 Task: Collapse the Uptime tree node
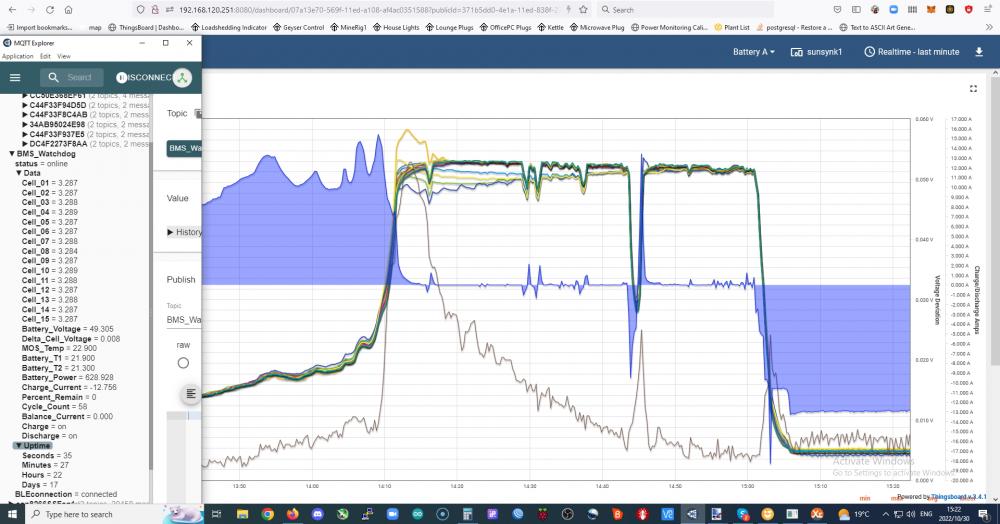pos(19,446)
